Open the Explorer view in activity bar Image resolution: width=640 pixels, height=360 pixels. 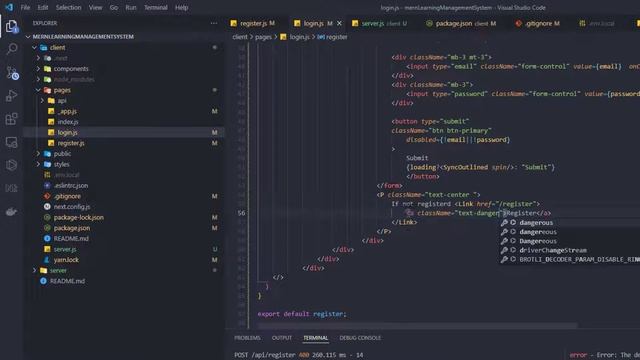pyautogui.click(x=11, y=27)
